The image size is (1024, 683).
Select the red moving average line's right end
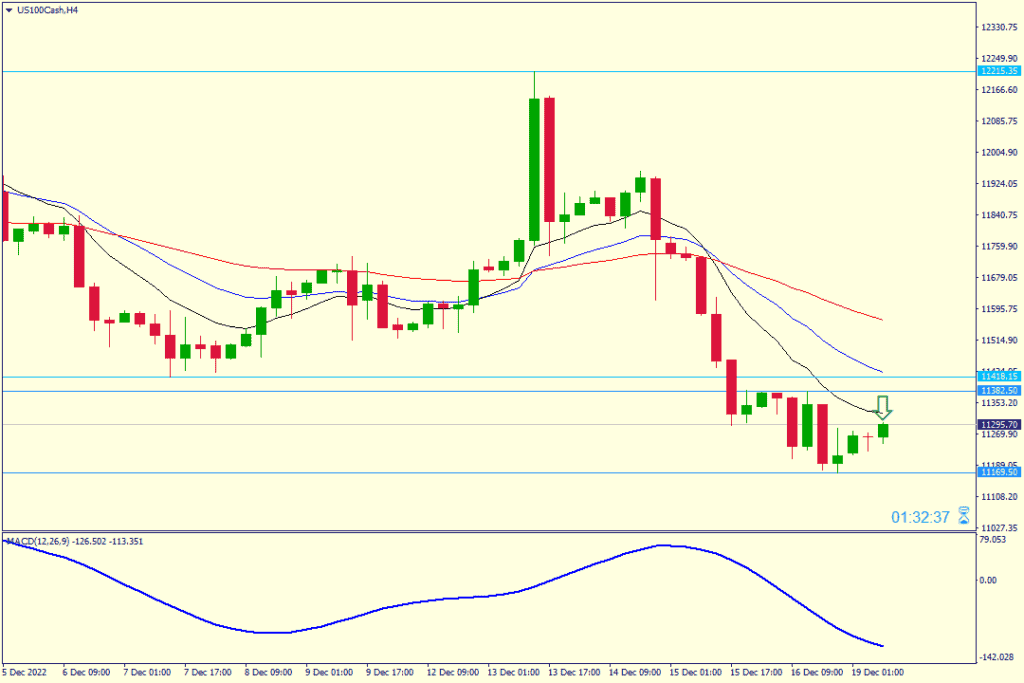[x=879, y=319]
